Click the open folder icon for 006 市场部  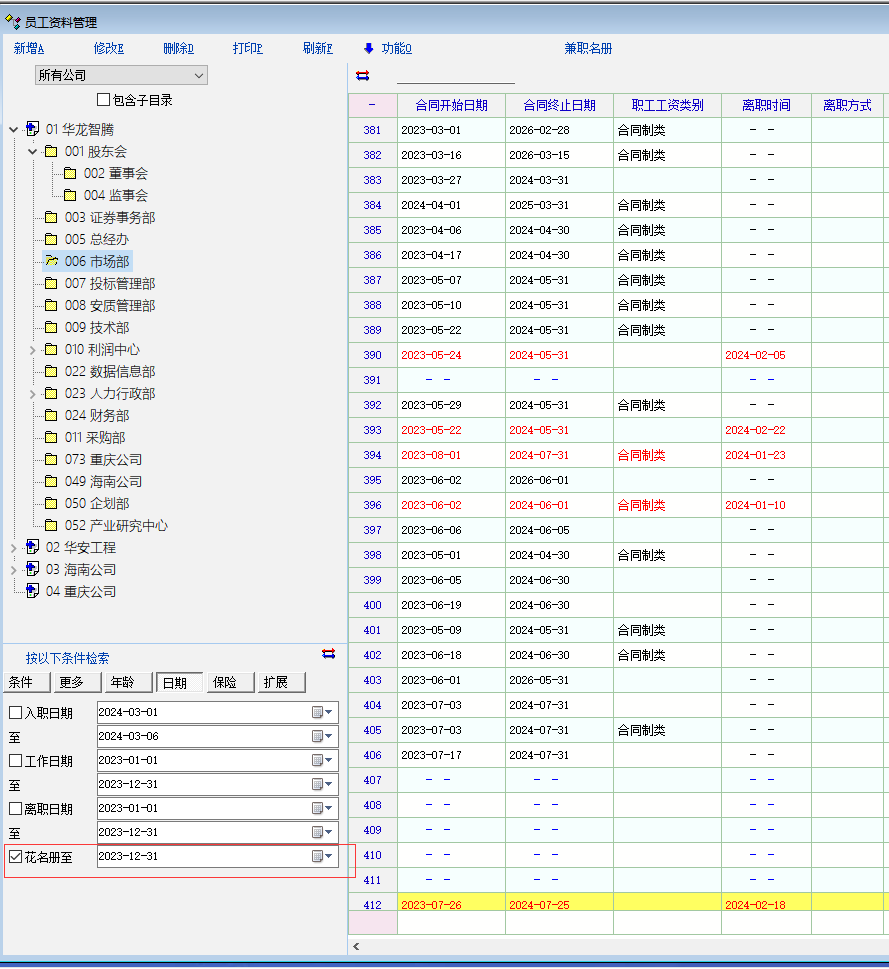[50, 261]
